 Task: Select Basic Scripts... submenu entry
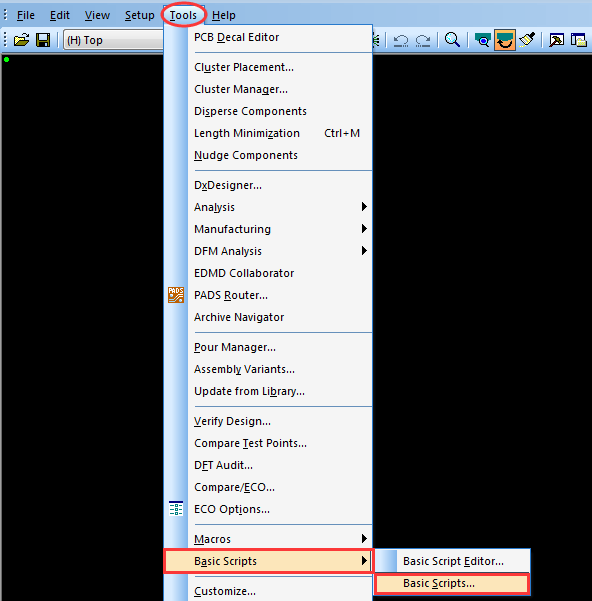pyautogui.click(x=453, y=583)
